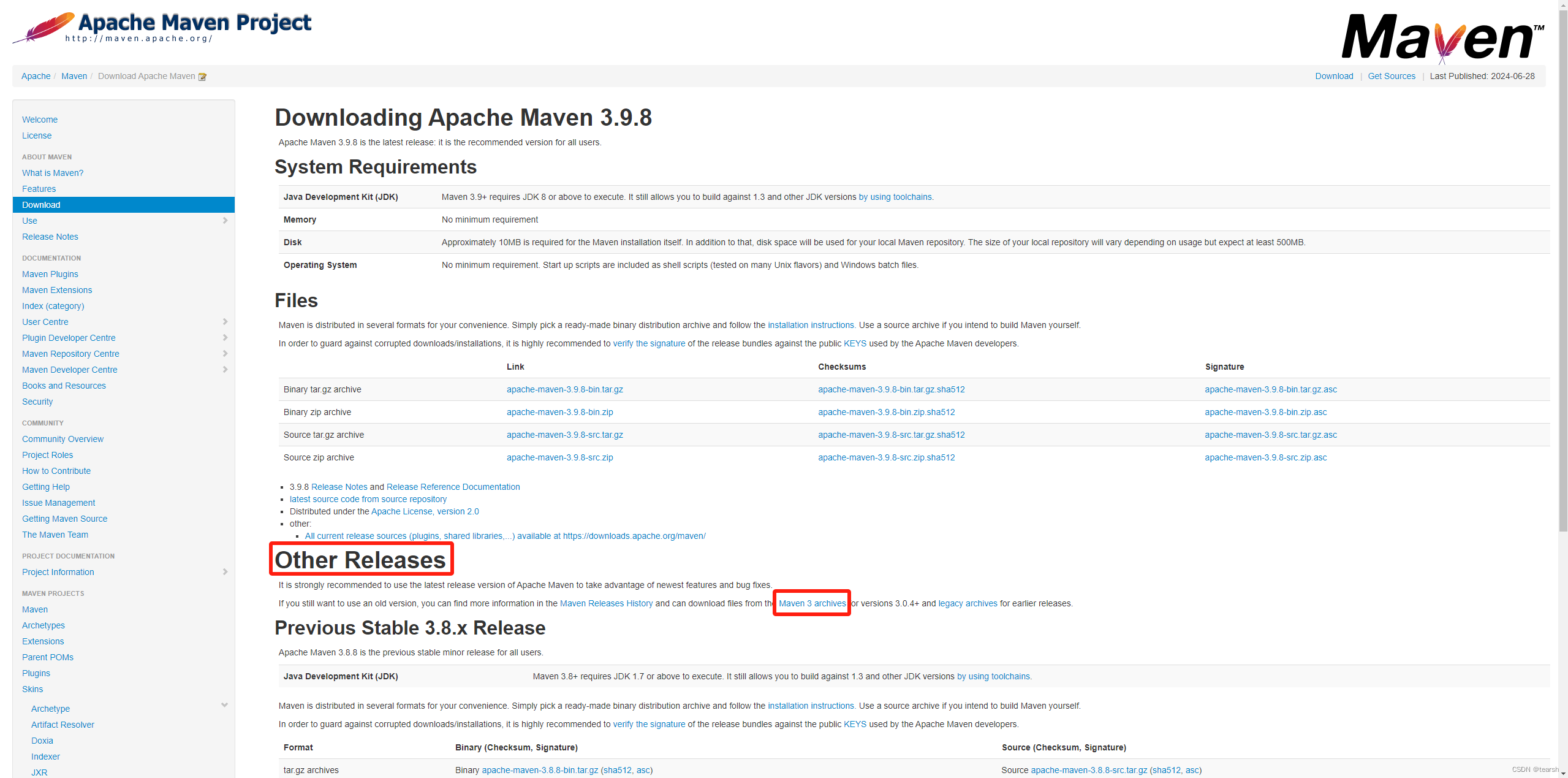Expand the Project Information section
The width and height of the screenshot is (1568, 778).
point(225,571)
